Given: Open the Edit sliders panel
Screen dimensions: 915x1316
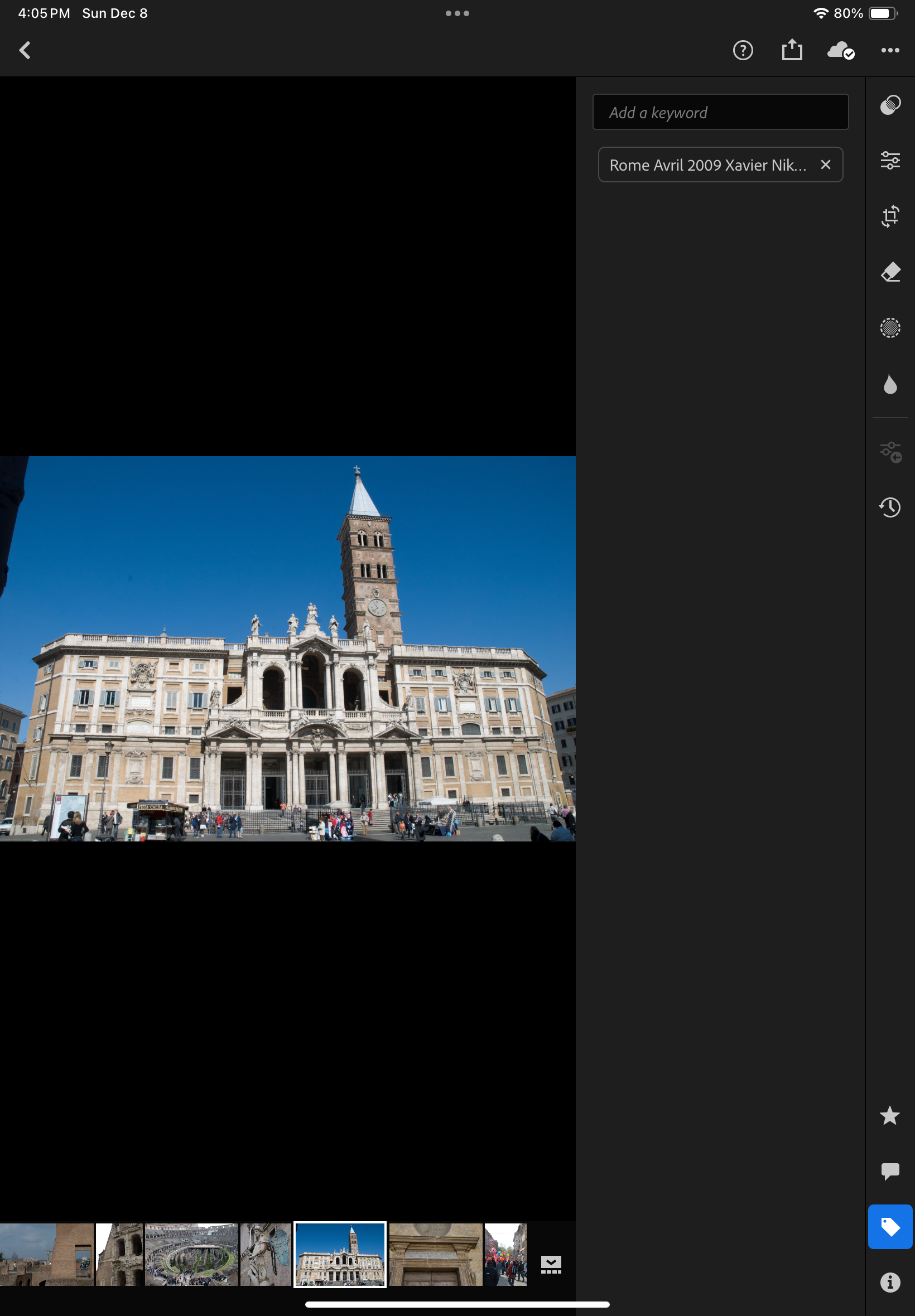Looking at the screenshot, I should [x=890, y=161].
